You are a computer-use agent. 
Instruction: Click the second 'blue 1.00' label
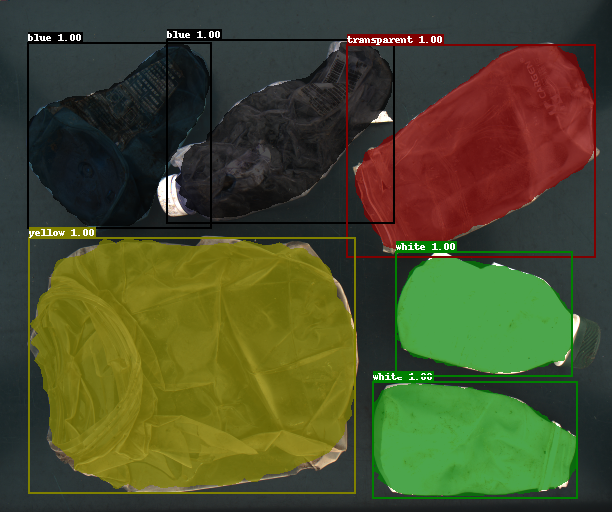(x=193, y=35)
